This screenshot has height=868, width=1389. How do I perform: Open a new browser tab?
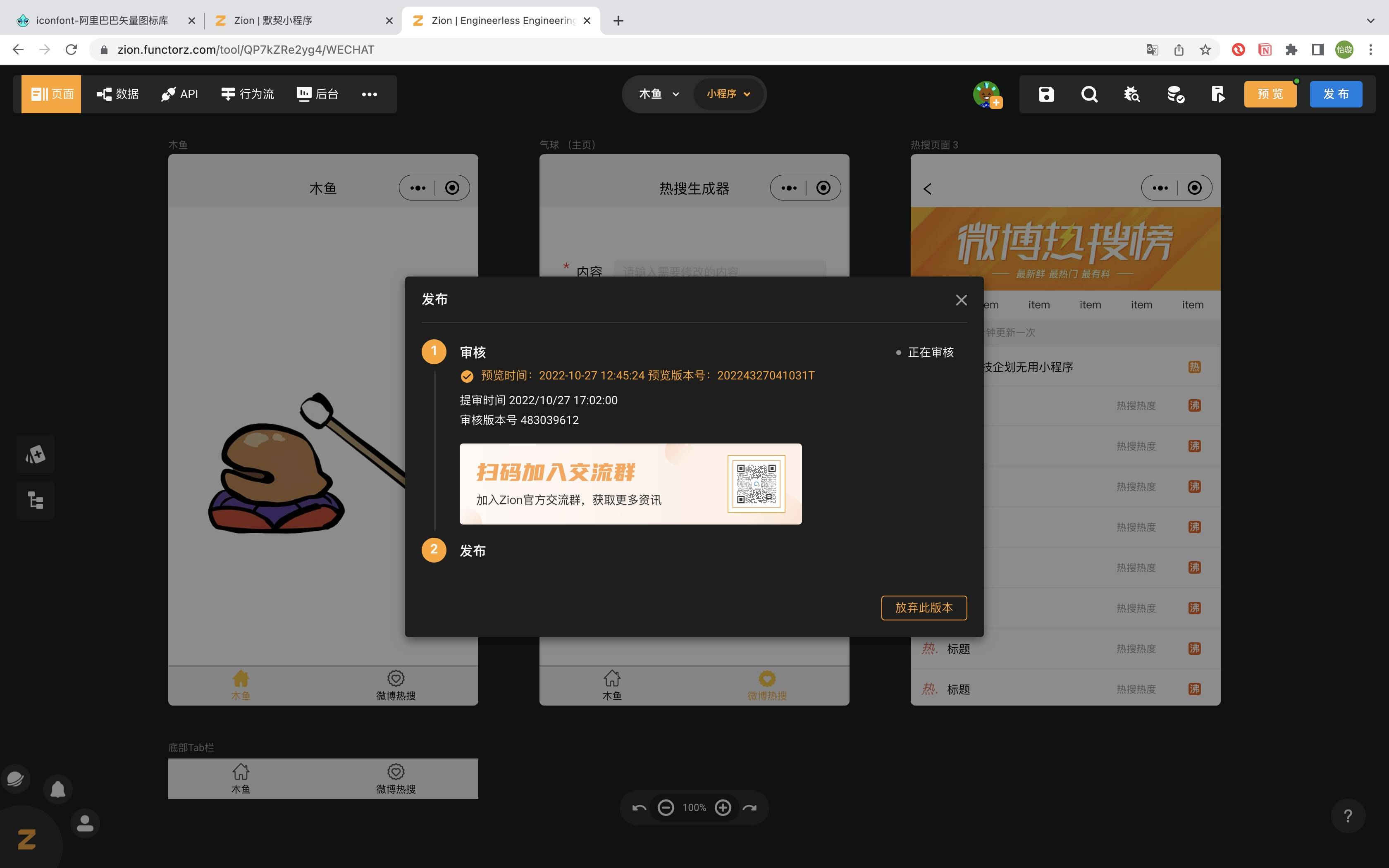[618, 21]
